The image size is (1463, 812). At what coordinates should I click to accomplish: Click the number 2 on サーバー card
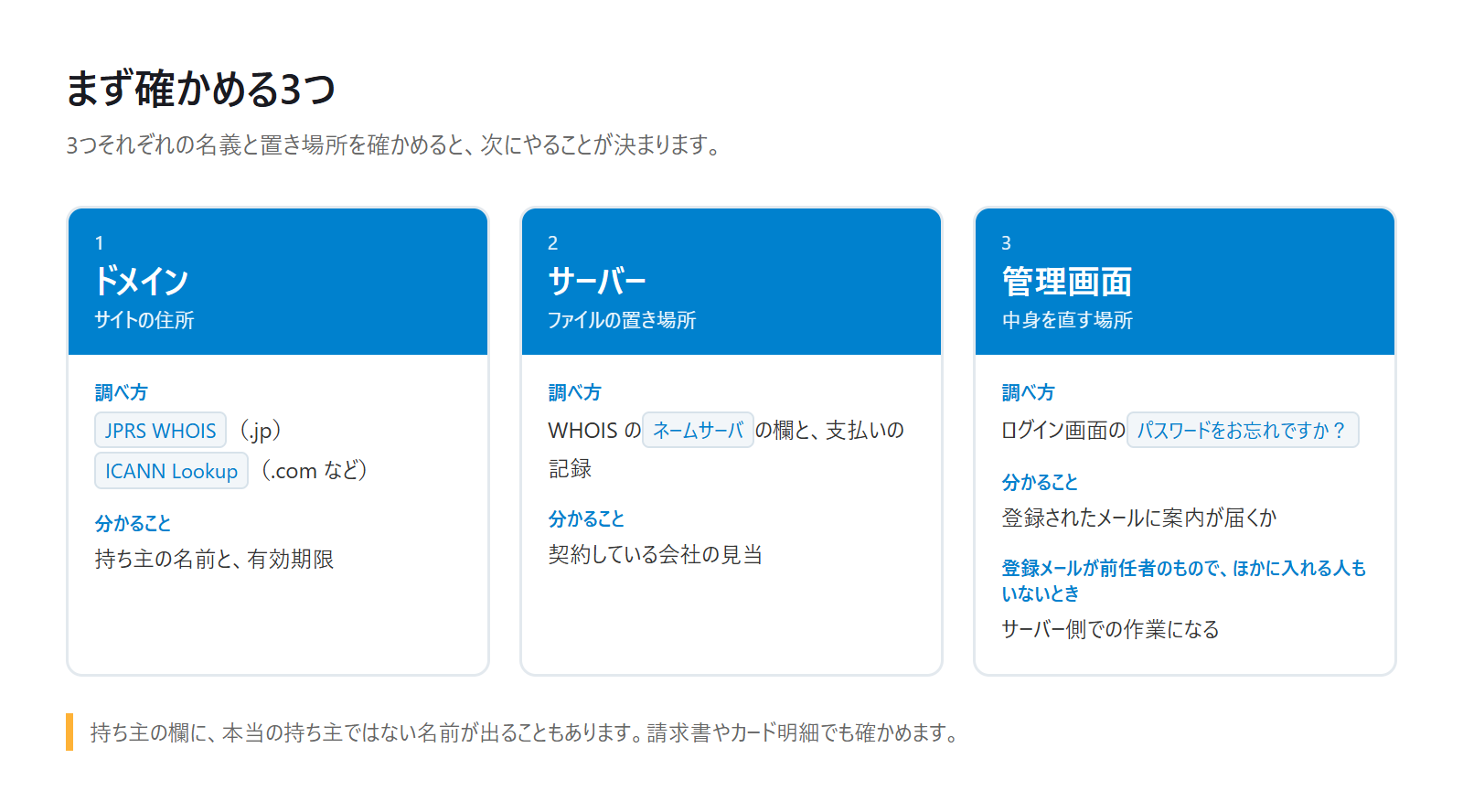pyautogui.click(x=552, y=243)
